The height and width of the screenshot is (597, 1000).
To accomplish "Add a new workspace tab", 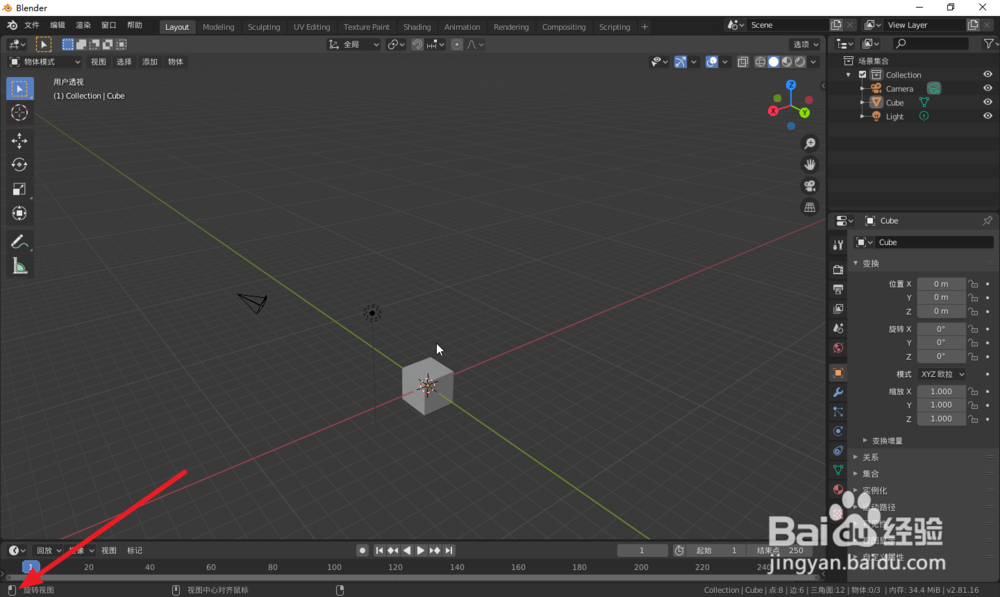I will 644,27.
